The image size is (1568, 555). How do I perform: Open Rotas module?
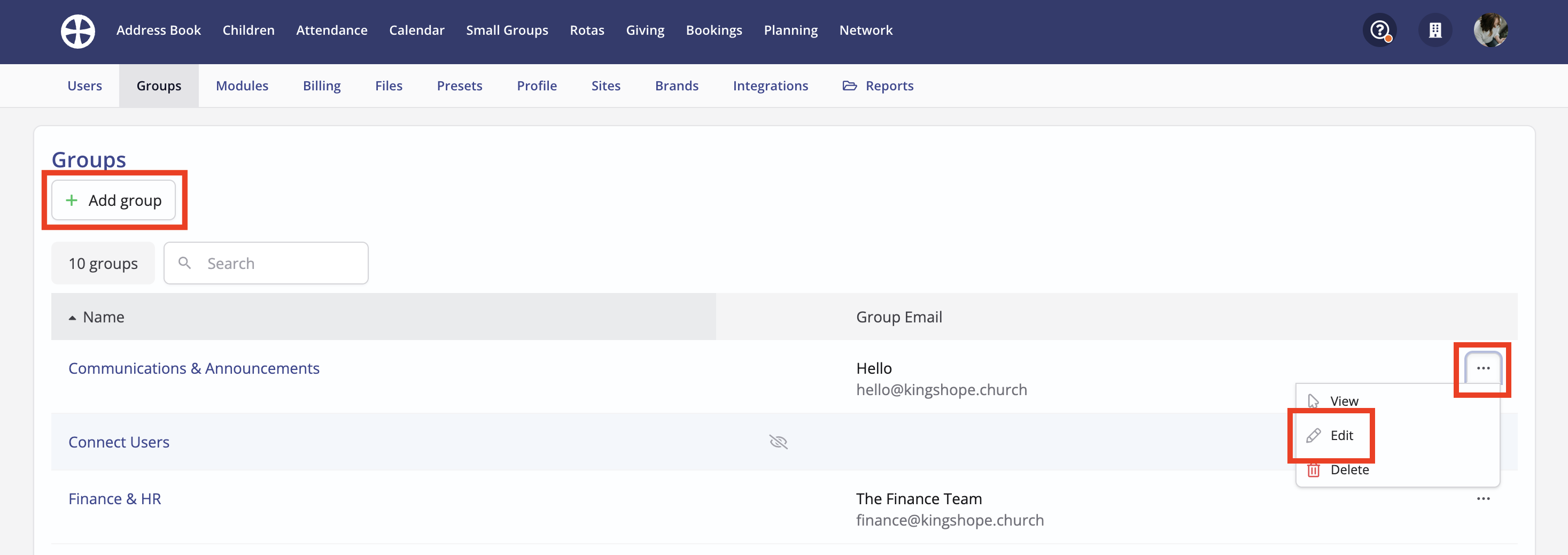pos(587,30)
